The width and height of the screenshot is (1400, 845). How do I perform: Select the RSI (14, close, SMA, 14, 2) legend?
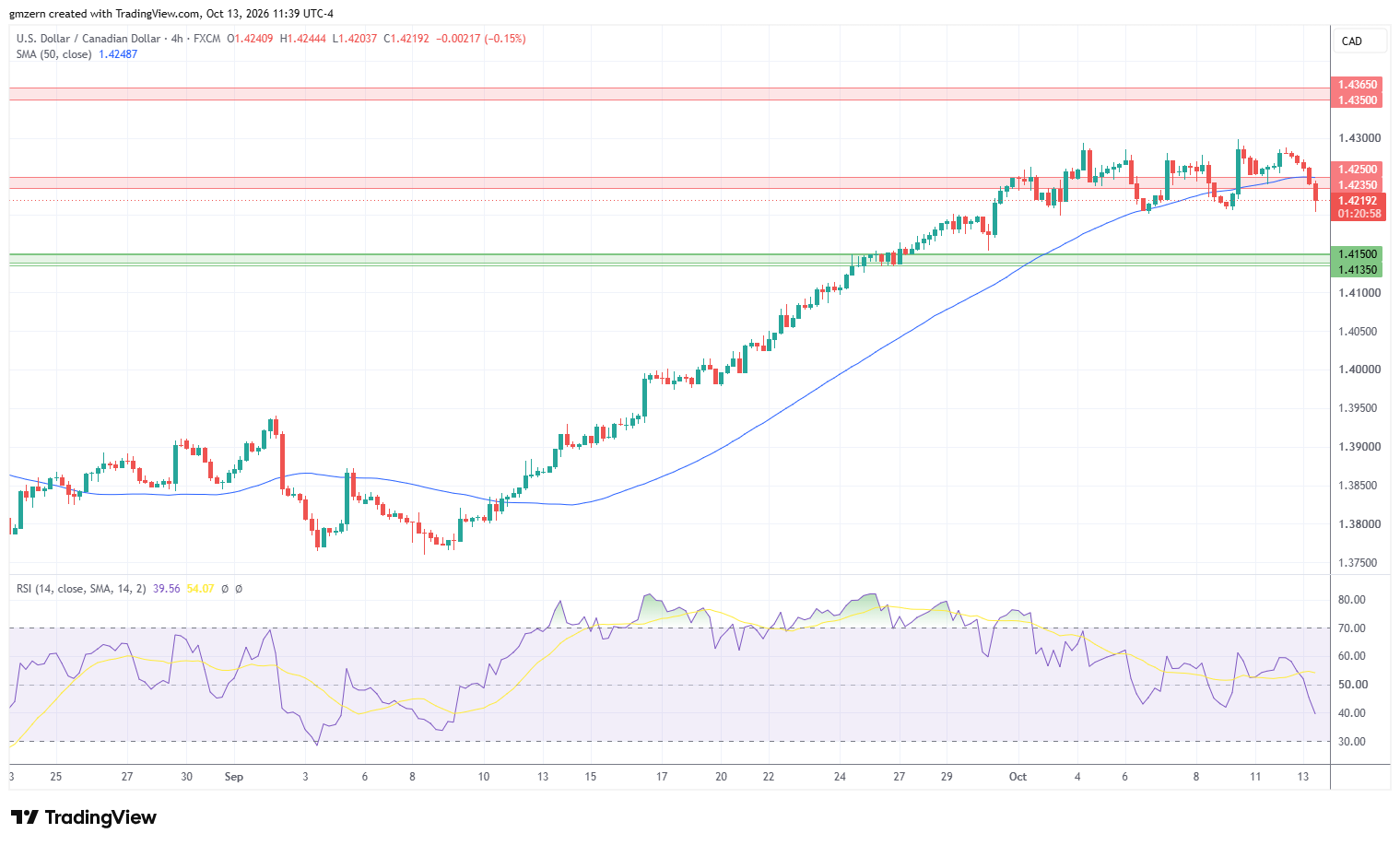(81, 588)
